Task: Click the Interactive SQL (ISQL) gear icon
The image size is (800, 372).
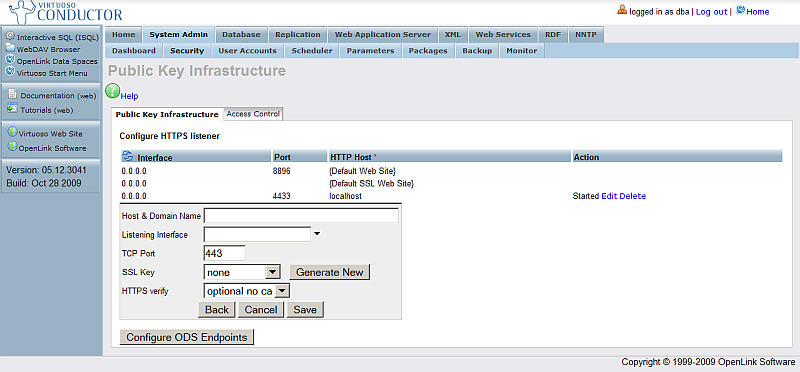Action: (x=10, y=36)
